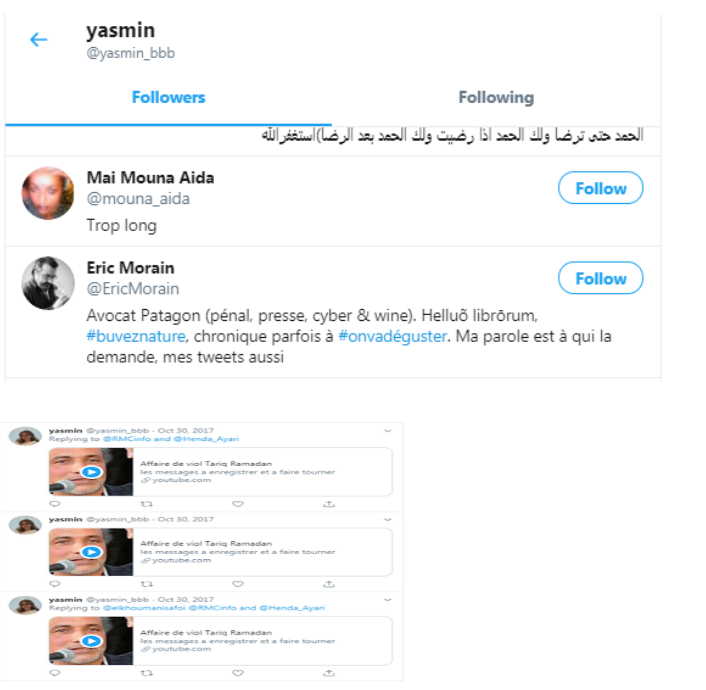This screenshot has height=690, width=706.
Task: Play the first Tariq Ramadan video
Action: point(91,472)
